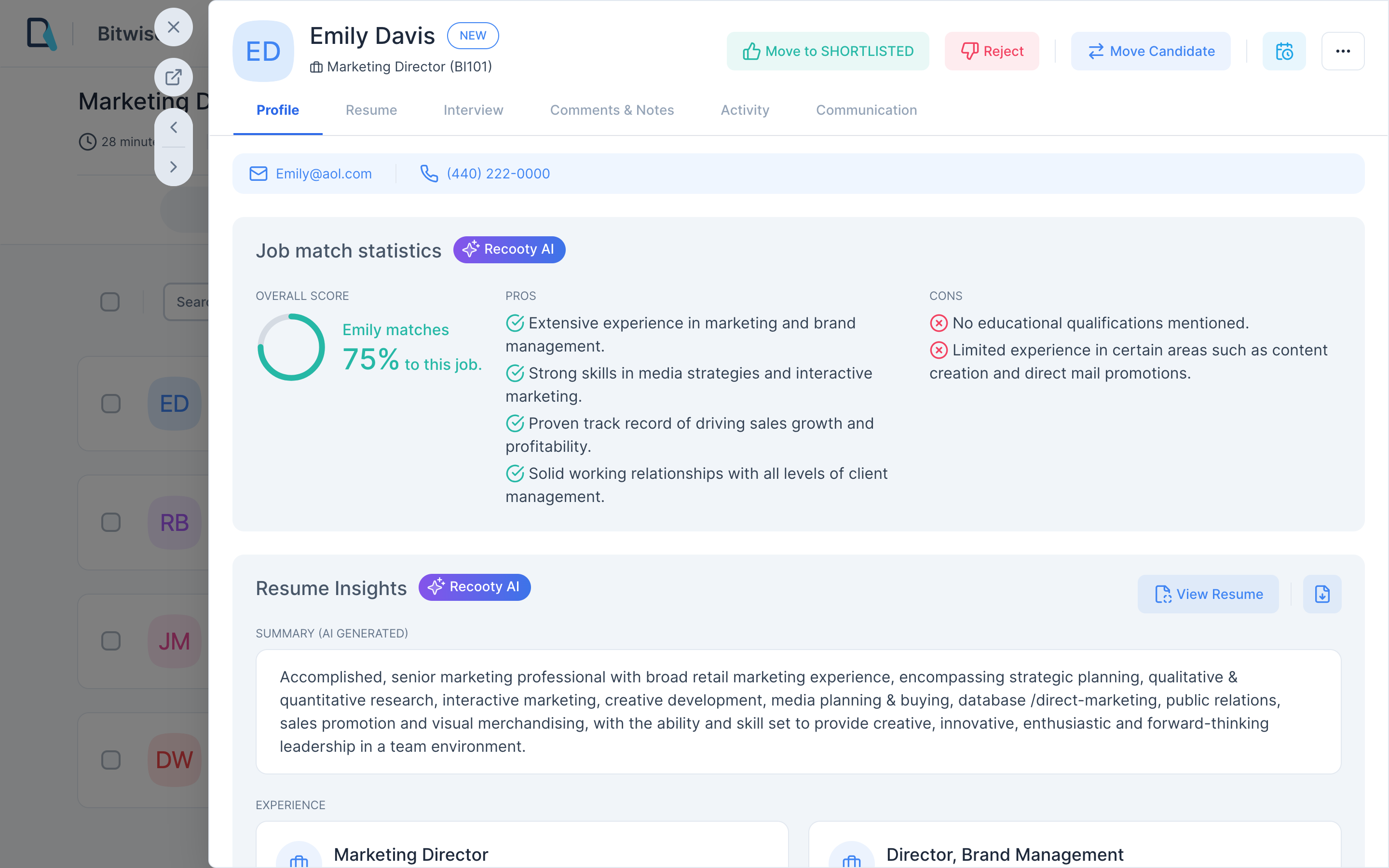Check the box for candidate DW
This screenshot has height=868, width=1389.
click(x=111, y=760)
